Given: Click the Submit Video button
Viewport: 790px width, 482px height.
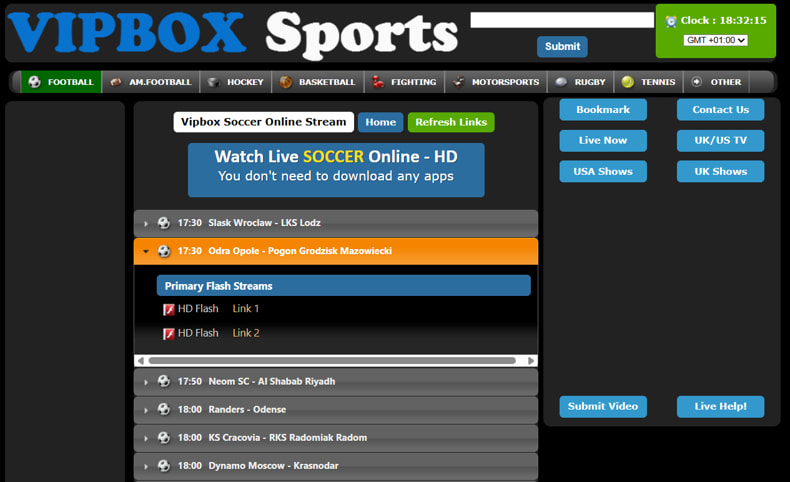Looking at the screenshot, I should [x=603, y=406].
